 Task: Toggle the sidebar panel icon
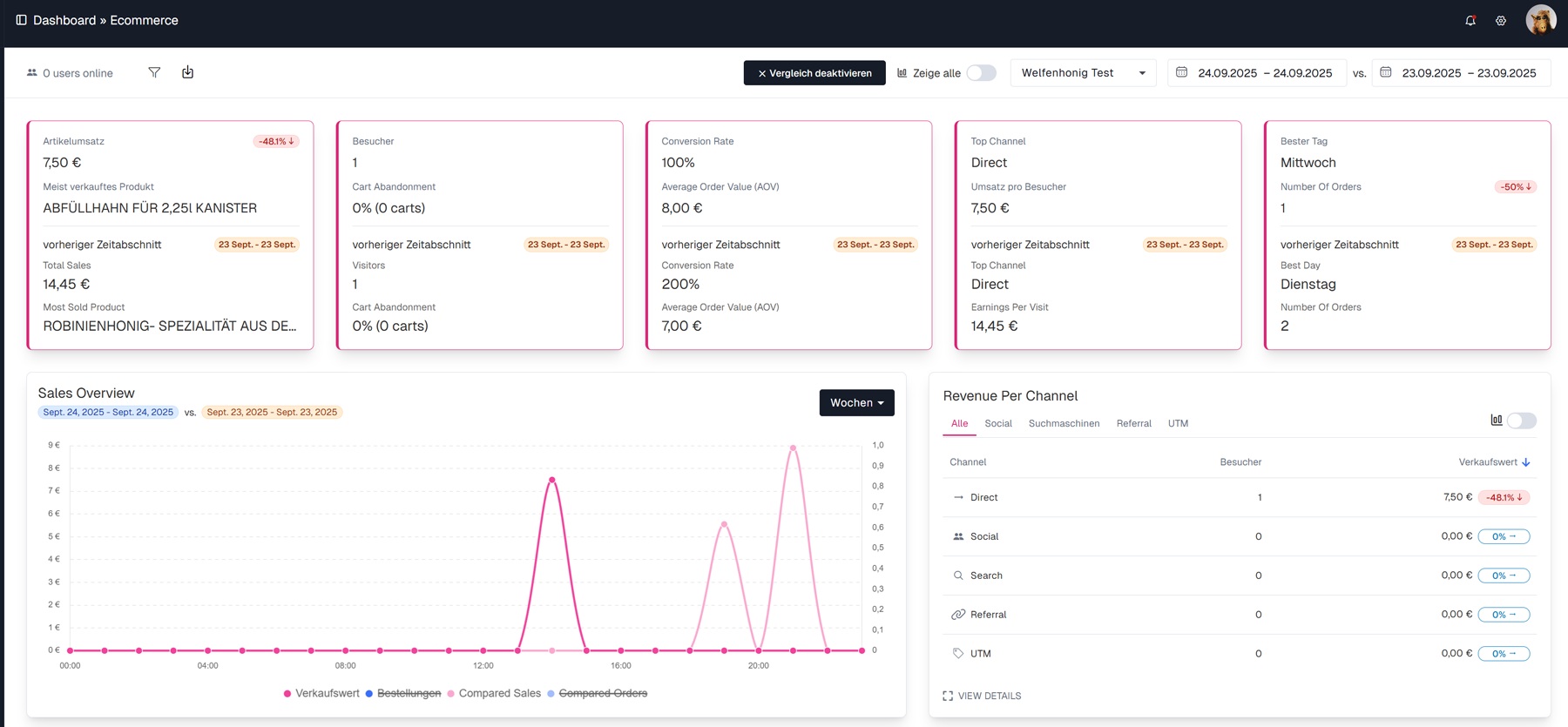(22, 20)
